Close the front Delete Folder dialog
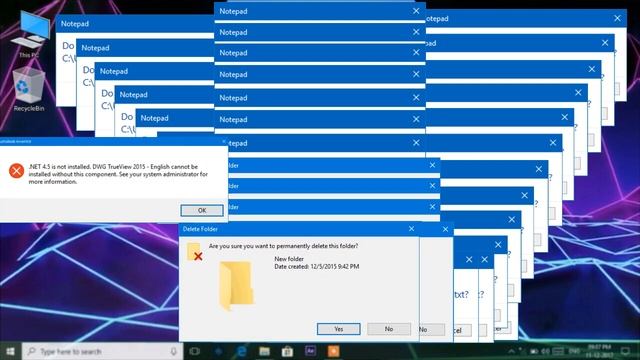The width and height of the screenshot is (640, 360). pyautogui.click(x=411, y=229)
